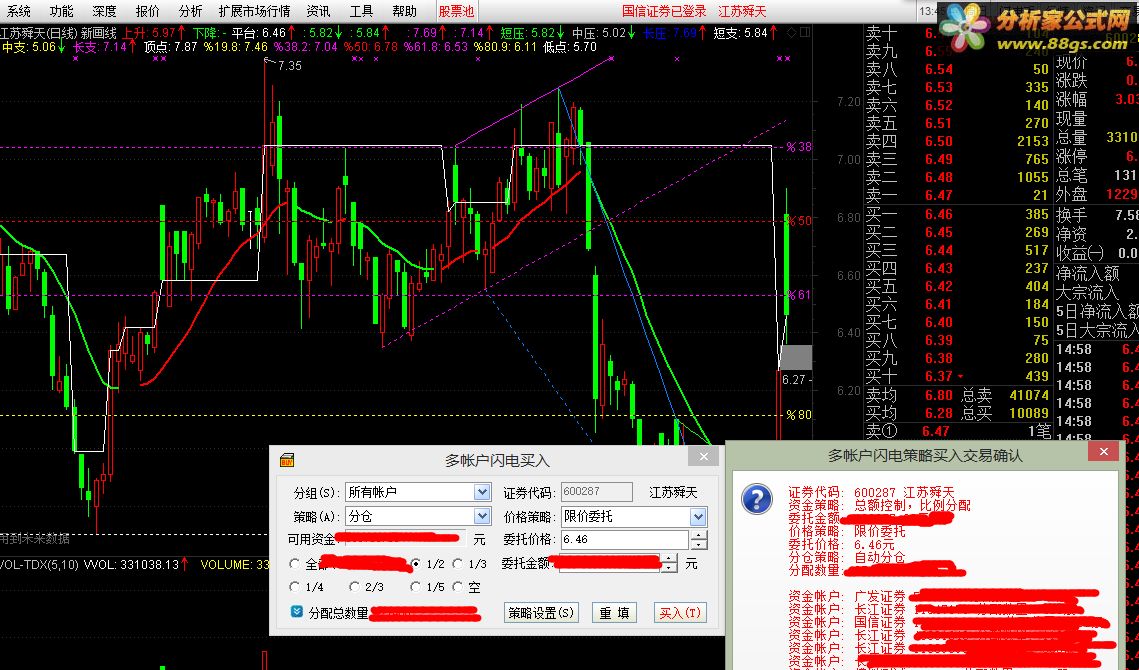Open the 功能 menu
Screen dimensions: 1139x670
tap(62, 11)
